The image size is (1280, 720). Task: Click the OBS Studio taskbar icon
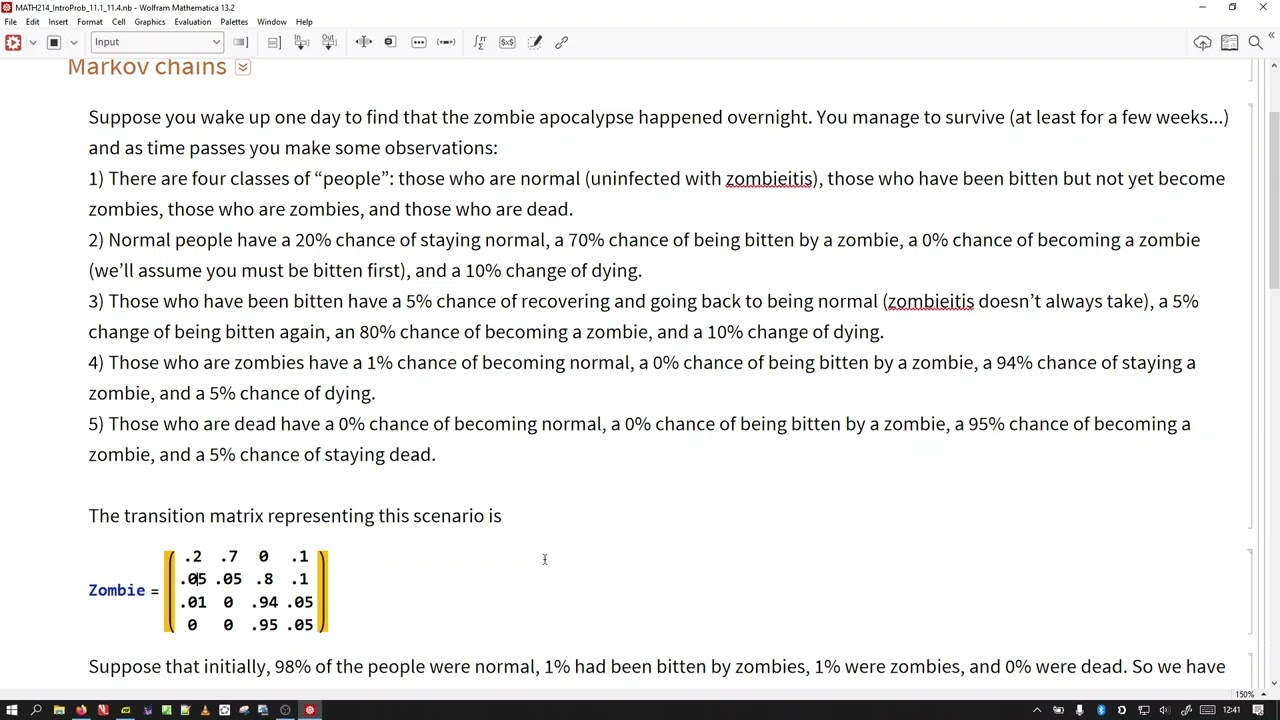285,710
